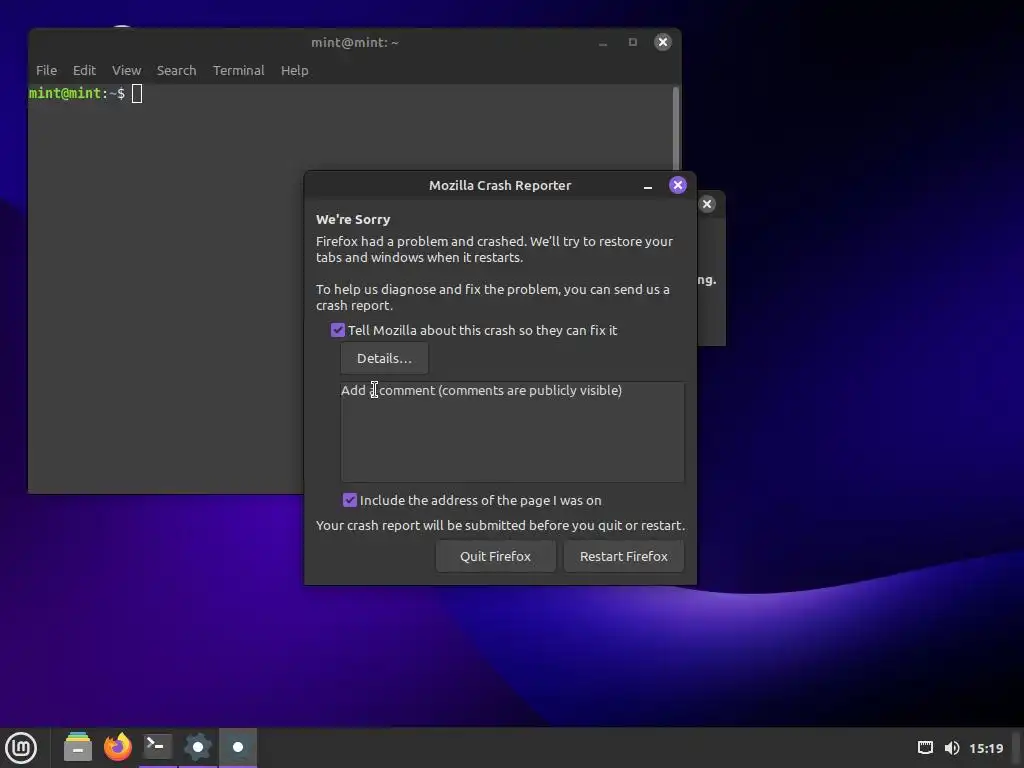Screen dimensions: 1024x768
Task: Minimize the Mozilla Crash Reporter dialog
Action: pyautogui.click(x=648, y=186)
